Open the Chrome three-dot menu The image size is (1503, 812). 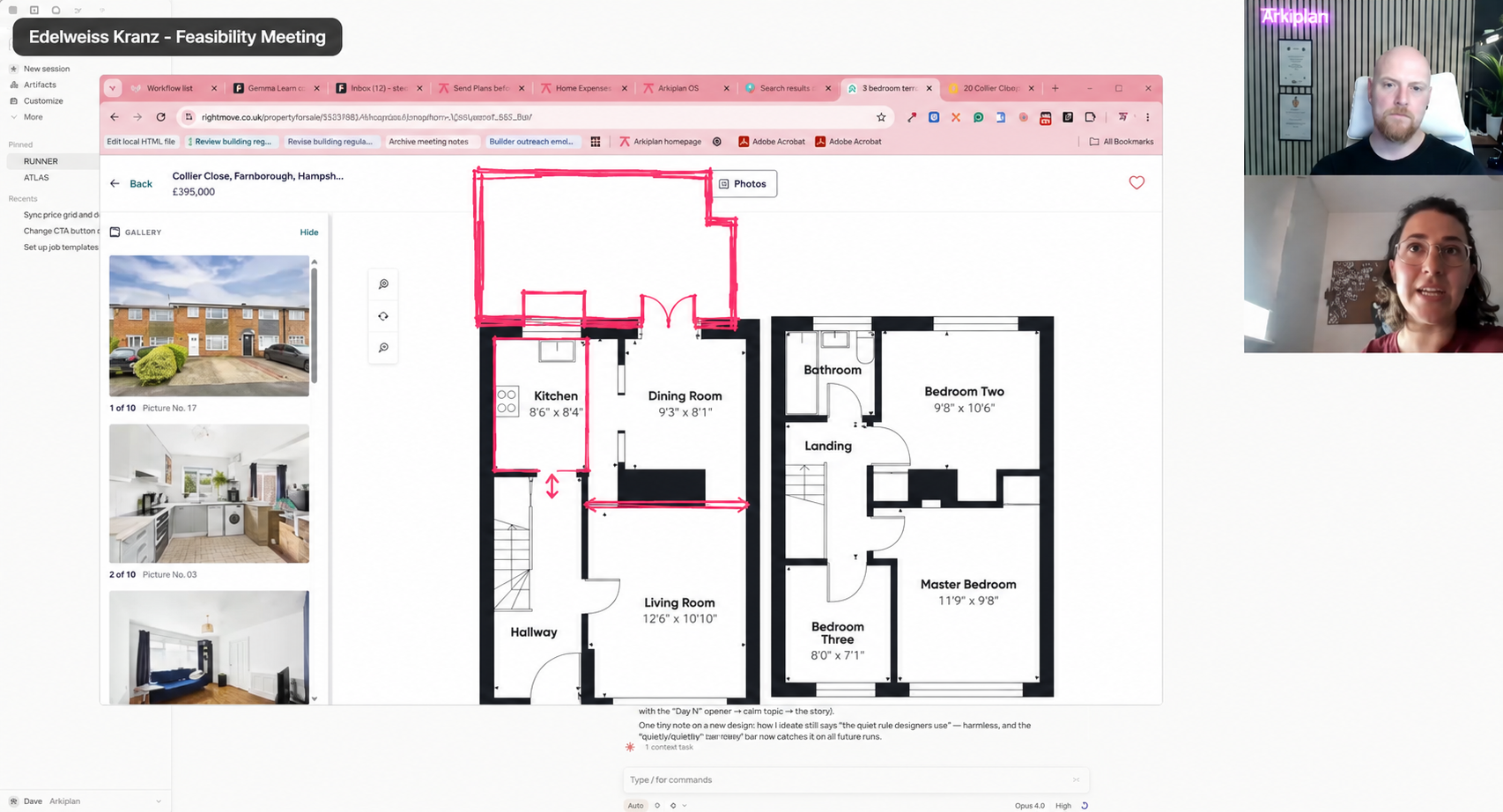point(1147,117)
